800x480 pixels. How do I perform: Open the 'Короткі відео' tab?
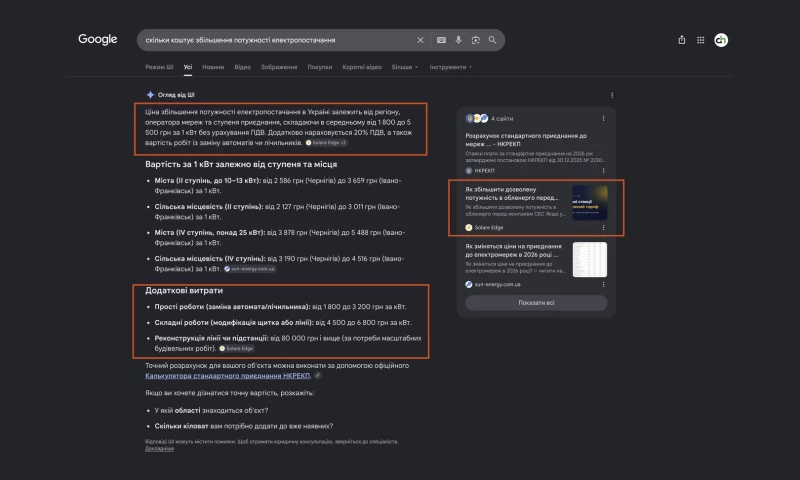point(362,67)
